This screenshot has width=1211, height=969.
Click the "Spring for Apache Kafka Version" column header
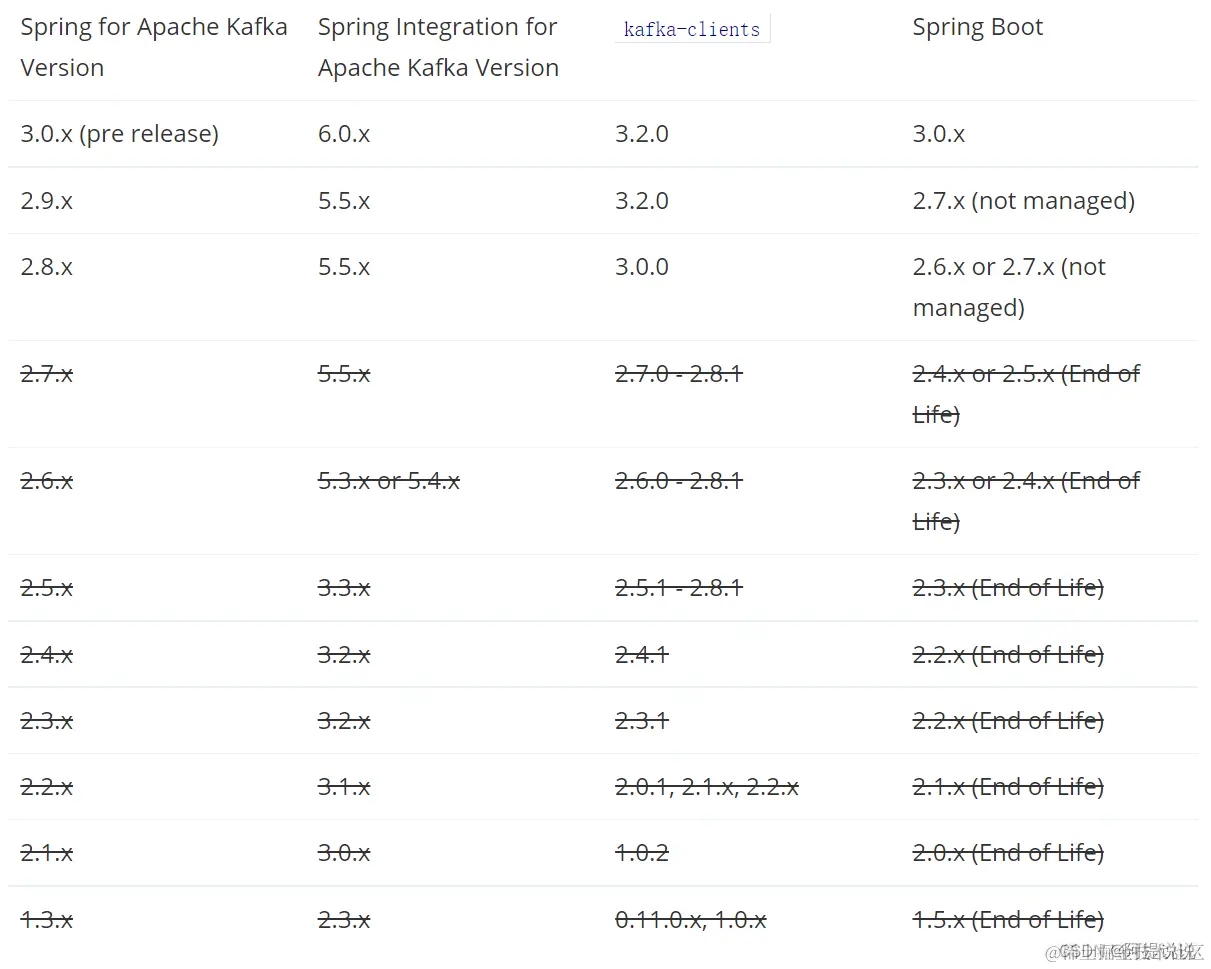(153, 47)
